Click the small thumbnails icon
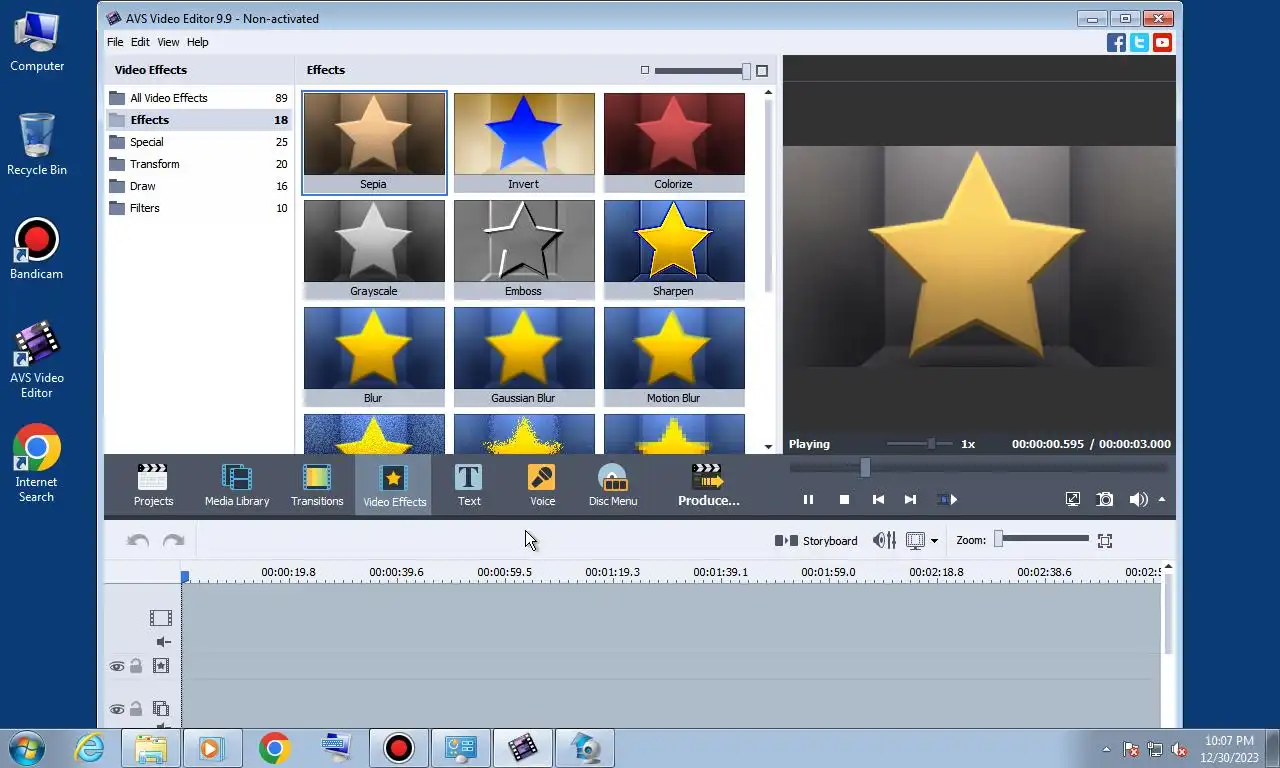 coord(645,70)
